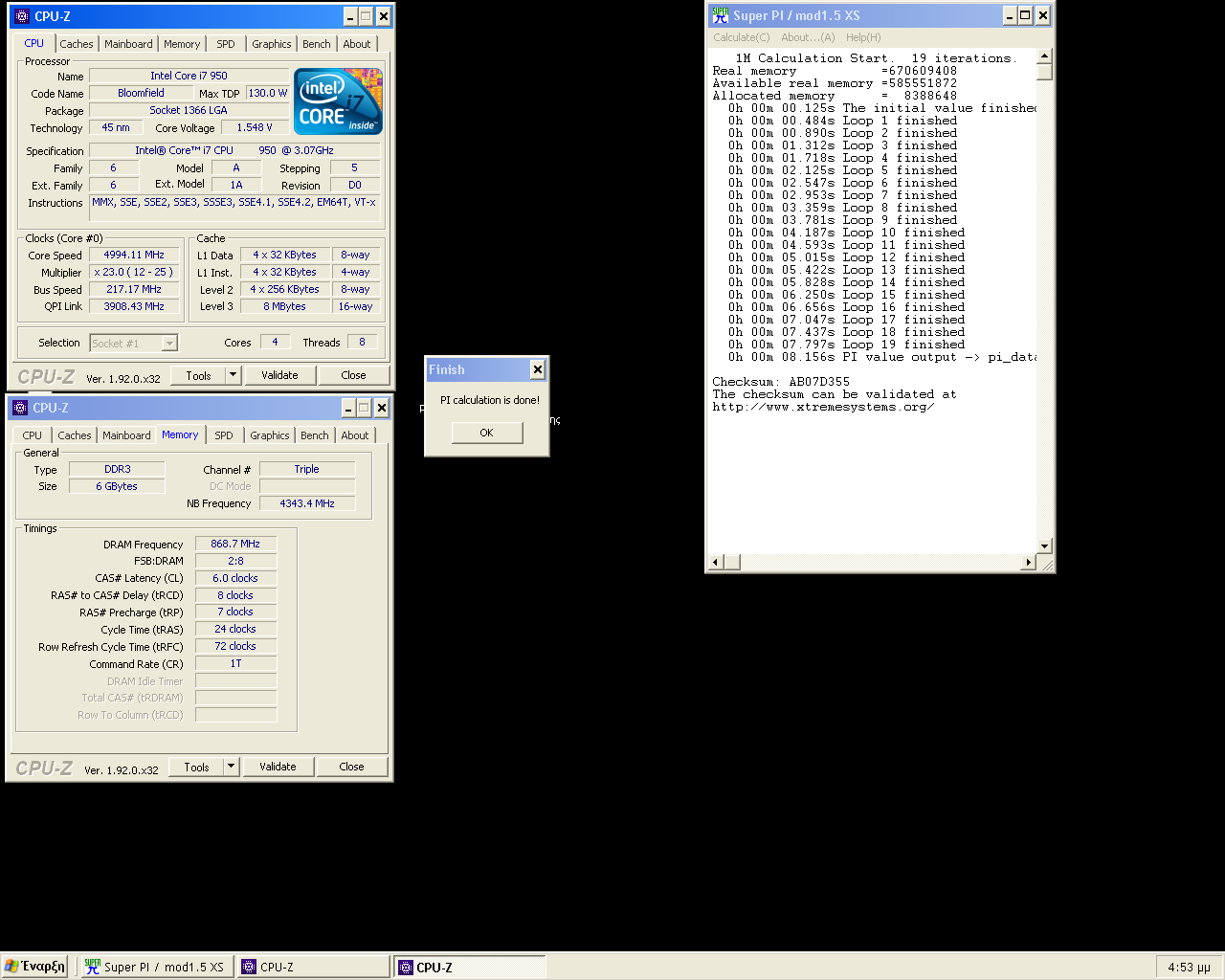Click the CPU-Z icon in top window title bar
This screenshot has width=1225, height=980.
tap(22, 16)
